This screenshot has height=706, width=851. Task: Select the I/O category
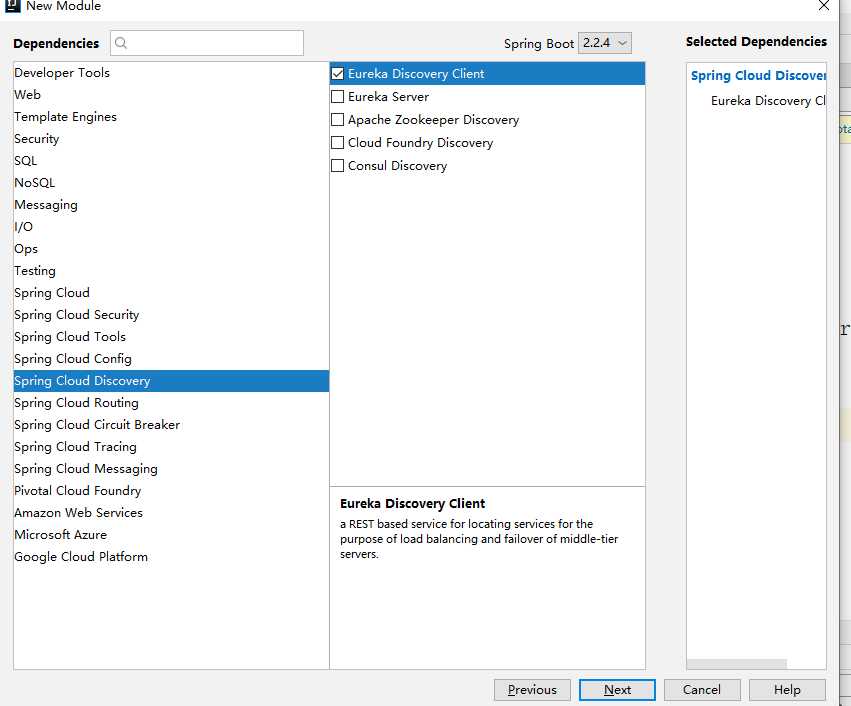tap(171, 227)
